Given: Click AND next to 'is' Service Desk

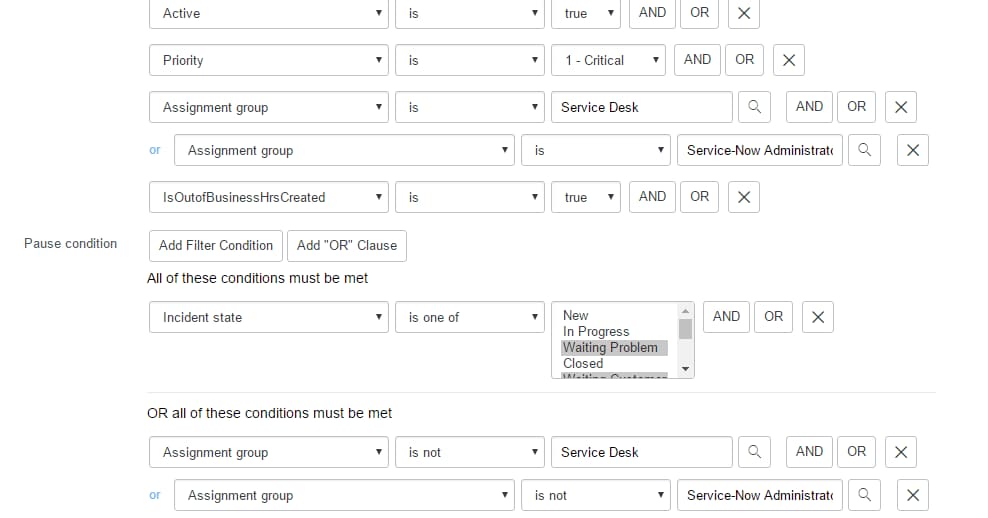Looking at the screenshot, I should (x=809, y=106).
